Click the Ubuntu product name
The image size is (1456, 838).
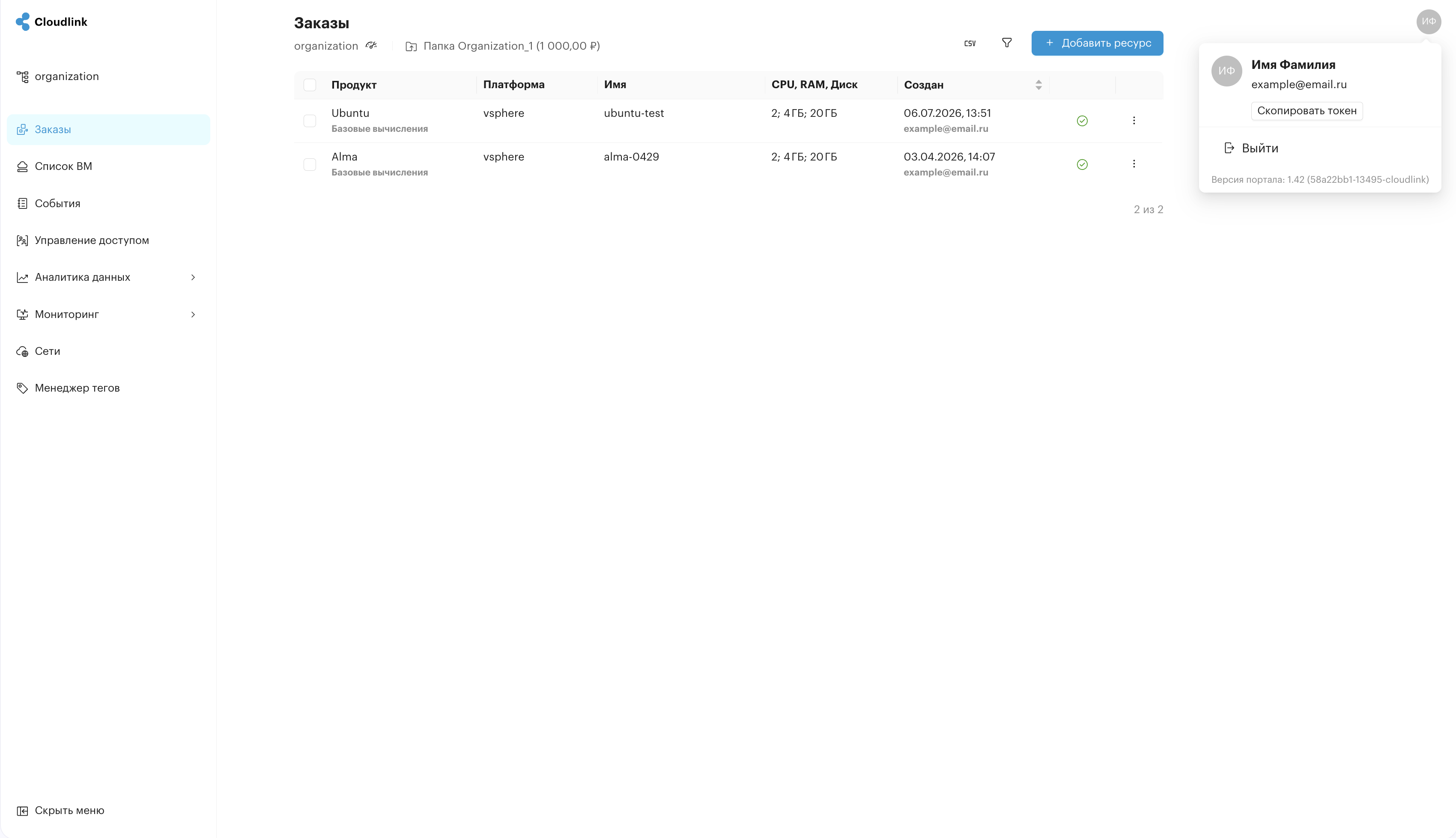[x=351, y=113]
